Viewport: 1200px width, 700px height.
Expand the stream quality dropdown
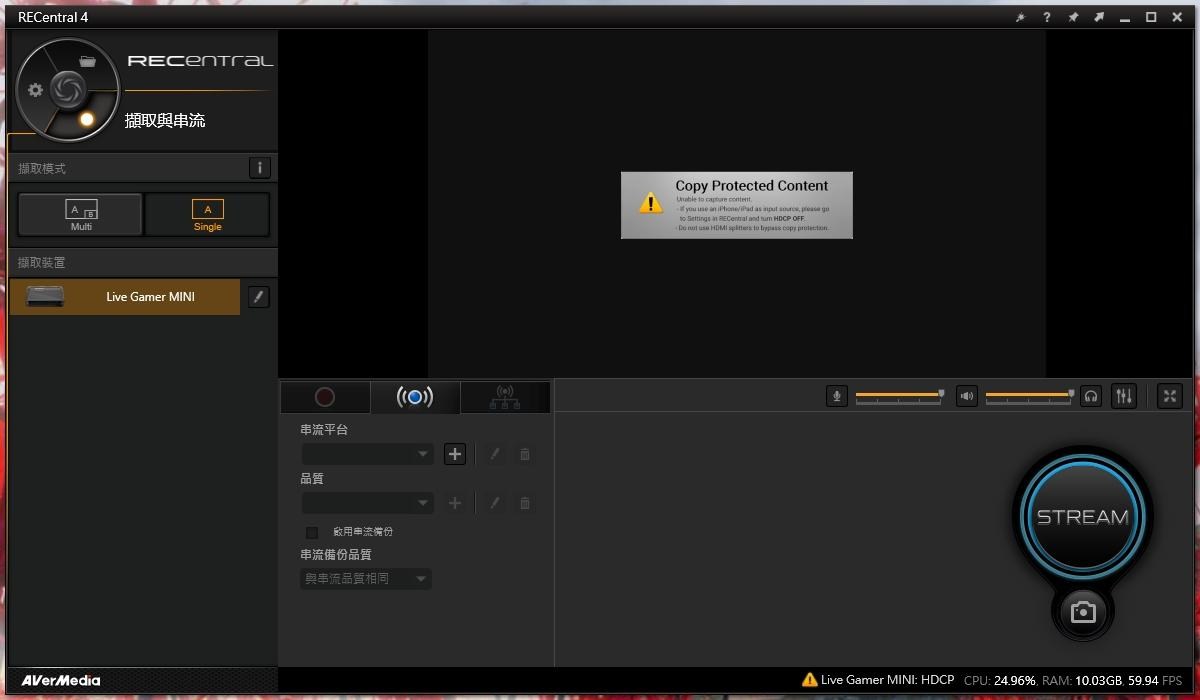coord(367,503)
